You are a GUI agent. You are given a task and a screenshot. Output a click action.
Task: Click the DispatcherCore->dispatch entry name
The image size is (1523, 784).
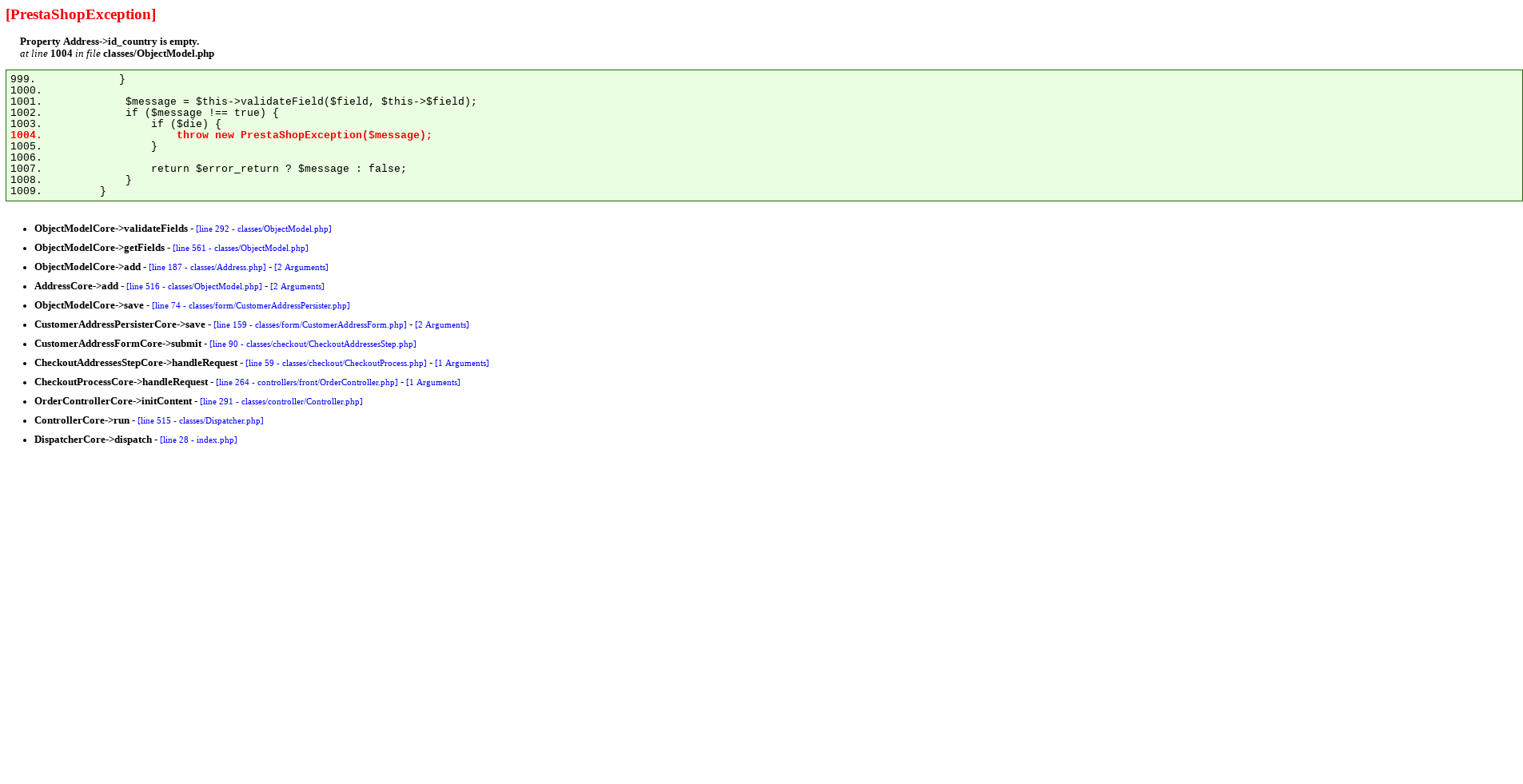[93, 440]
